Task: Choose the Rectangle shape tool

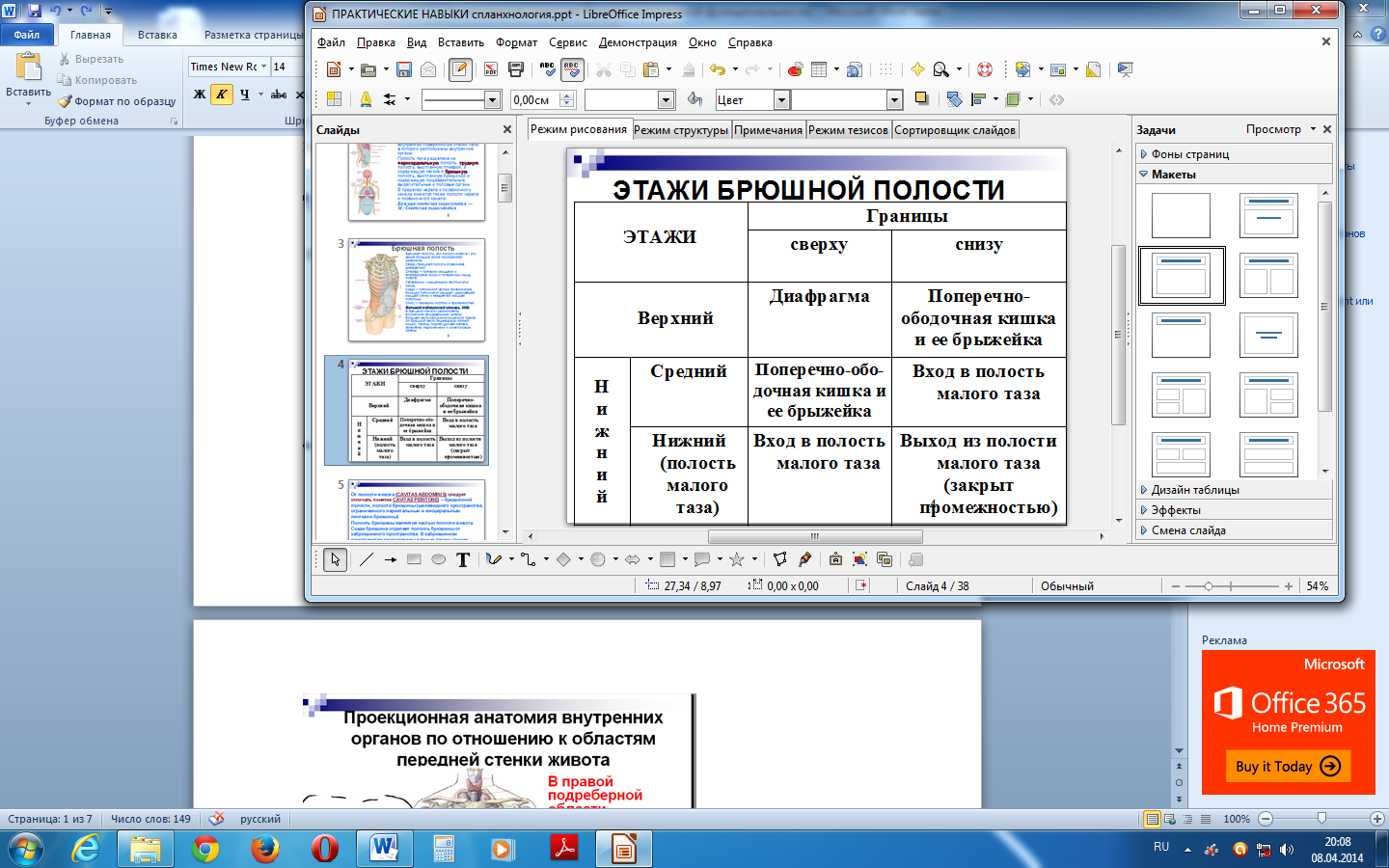Action: 414,559
